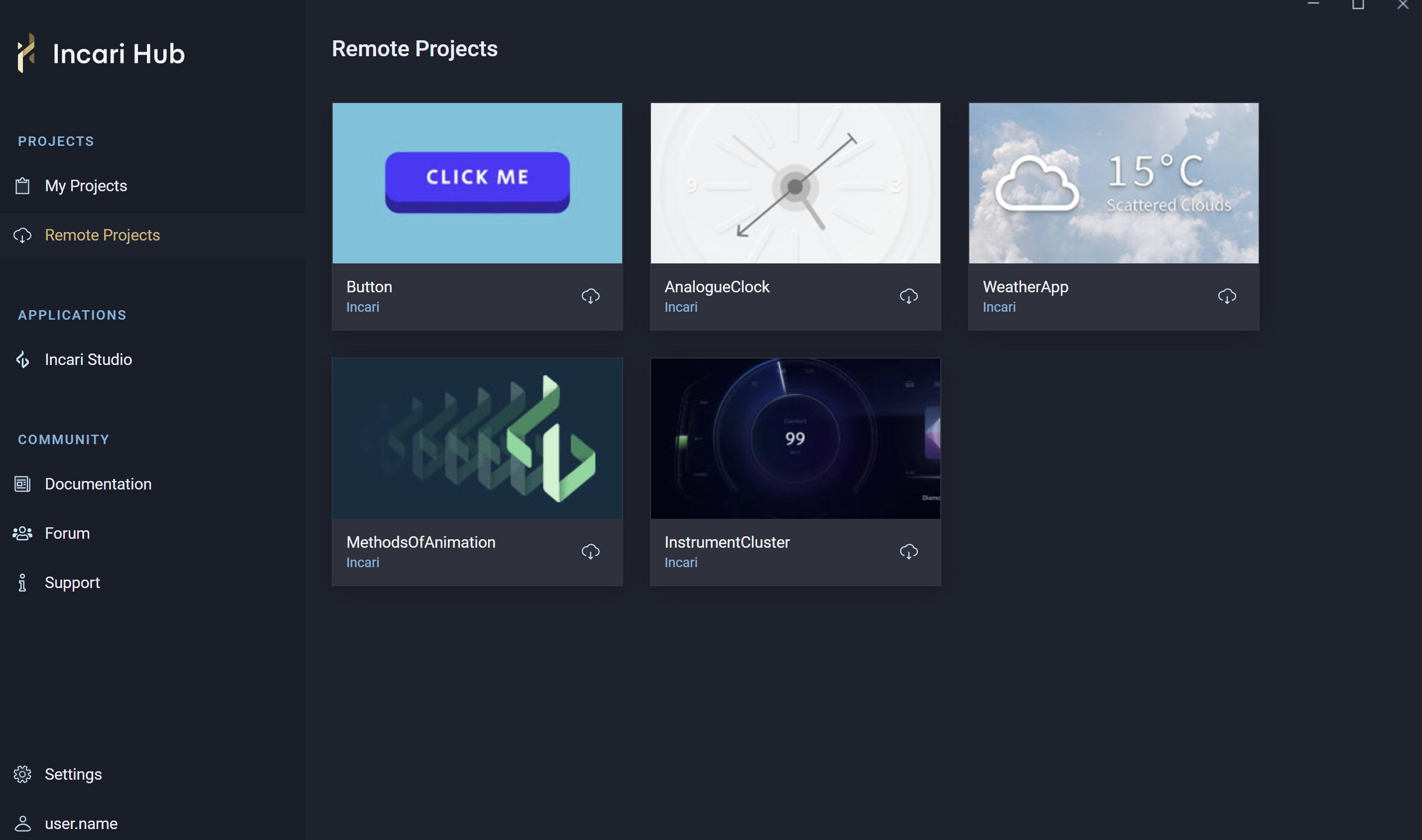Go to the Forum

[x=152, y=533]
